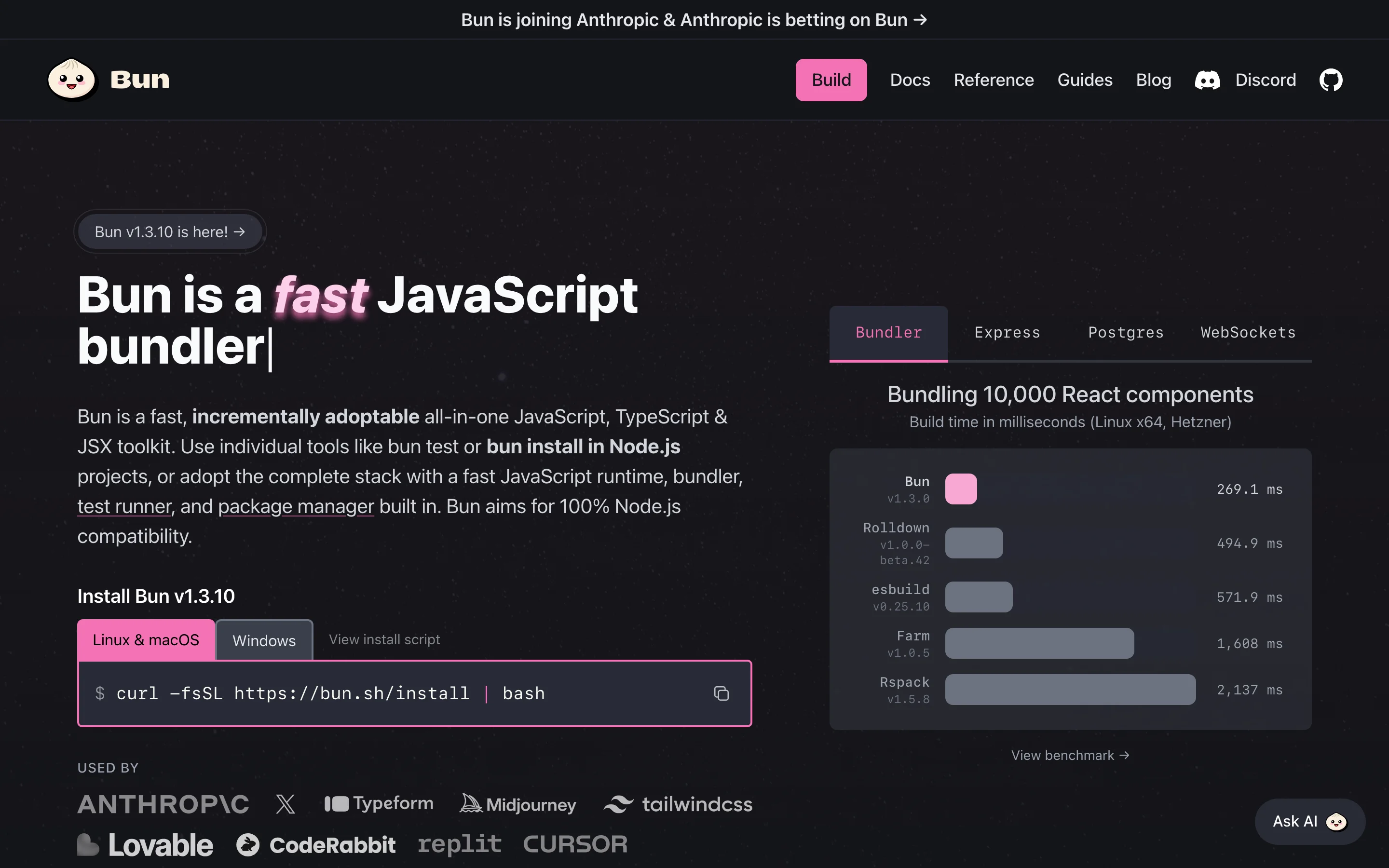Switch to the Express benchmark tab
The height and width of the screenshot is (868, 1389).
[x=1007, y=332]
